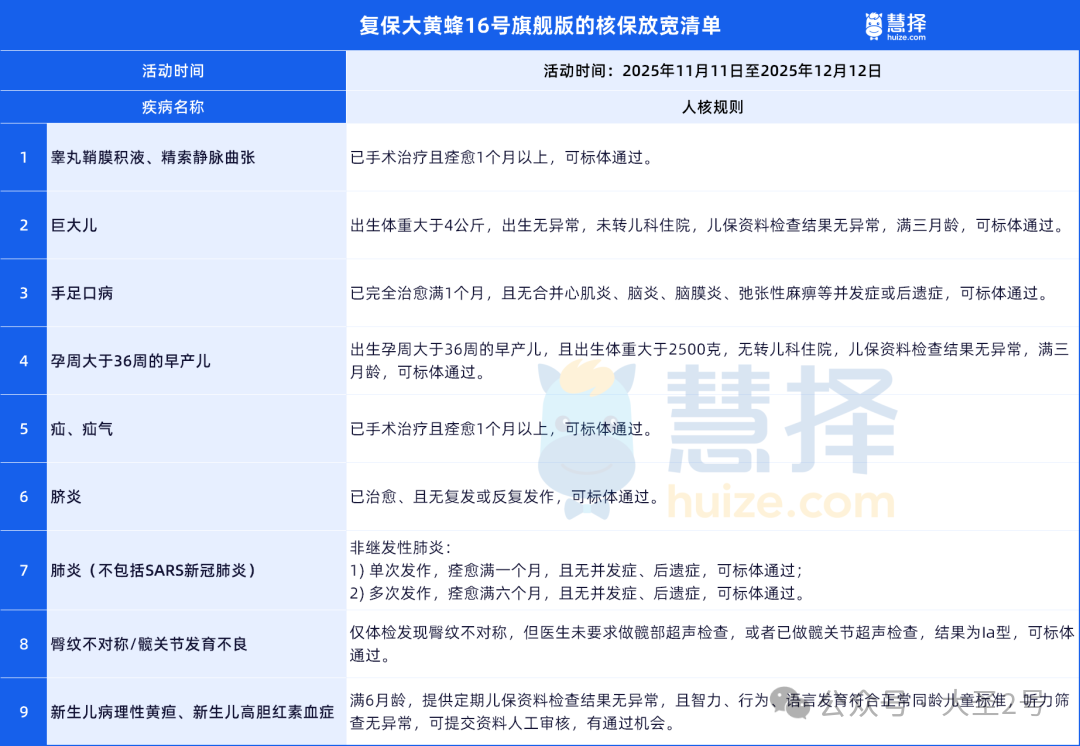Click the 活动时间 header cell

[174, 70]
